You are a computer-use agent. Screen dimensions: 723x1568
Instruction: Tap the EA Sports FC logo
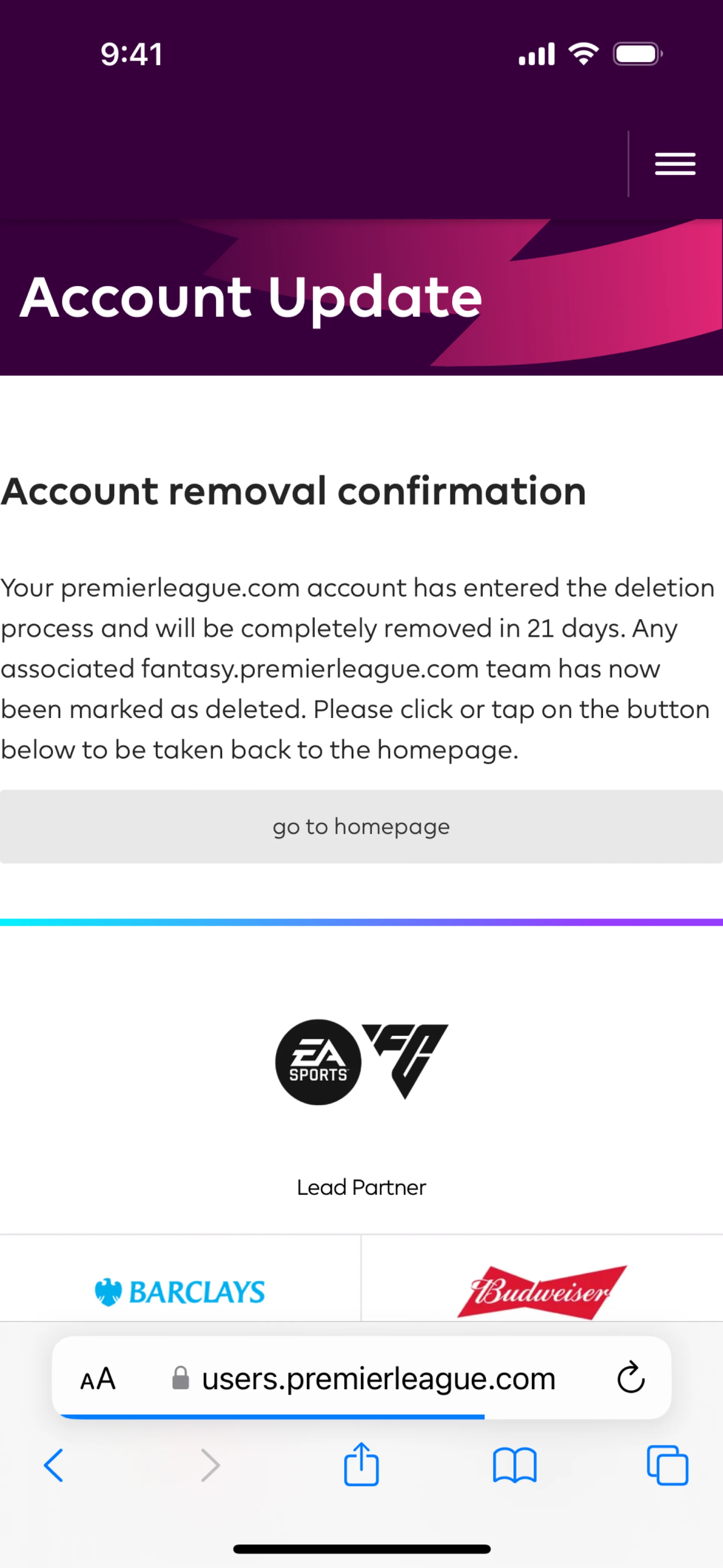361,1062
